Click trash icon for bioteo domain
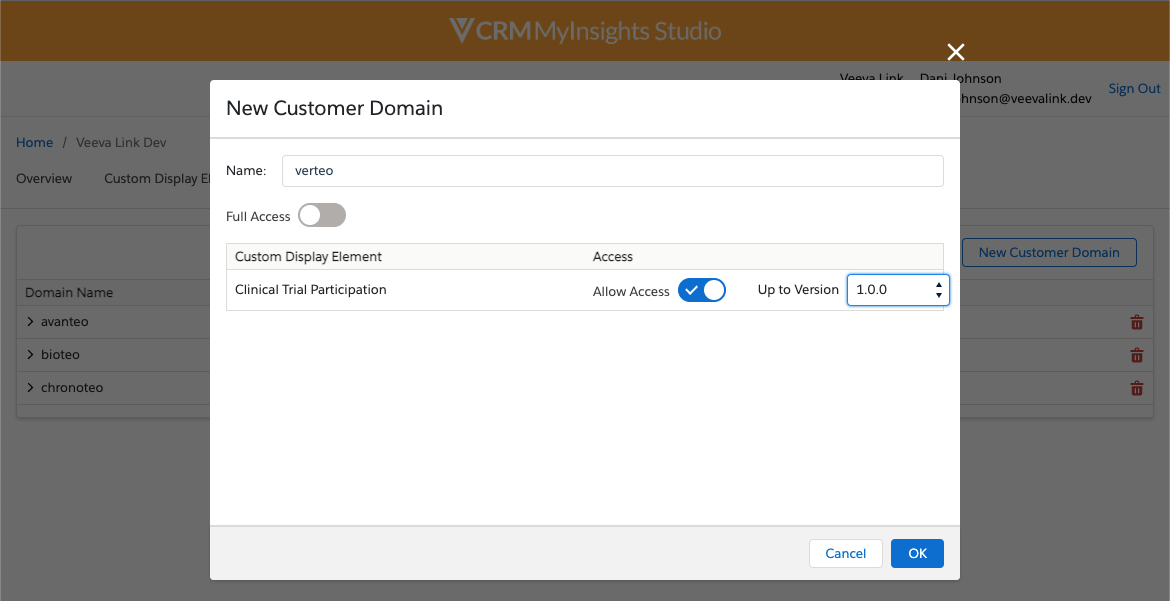 tap(1136, 355)
